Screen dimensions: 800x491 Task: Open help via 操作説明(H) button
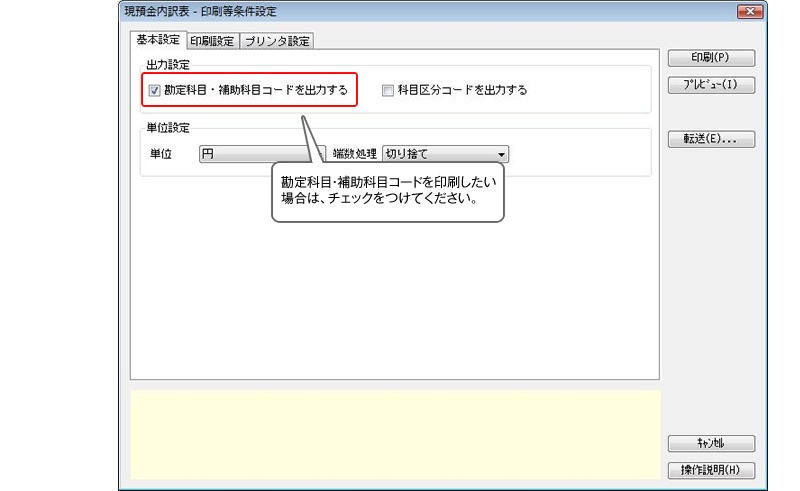710,470
